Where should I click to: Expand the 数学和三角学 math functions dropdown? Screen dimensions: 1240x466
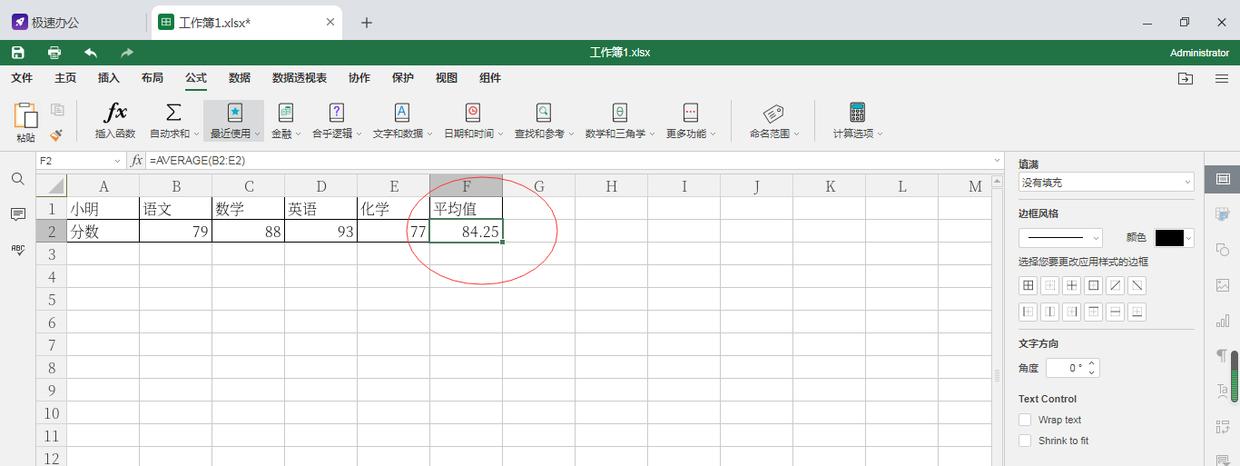click(654, 134)
